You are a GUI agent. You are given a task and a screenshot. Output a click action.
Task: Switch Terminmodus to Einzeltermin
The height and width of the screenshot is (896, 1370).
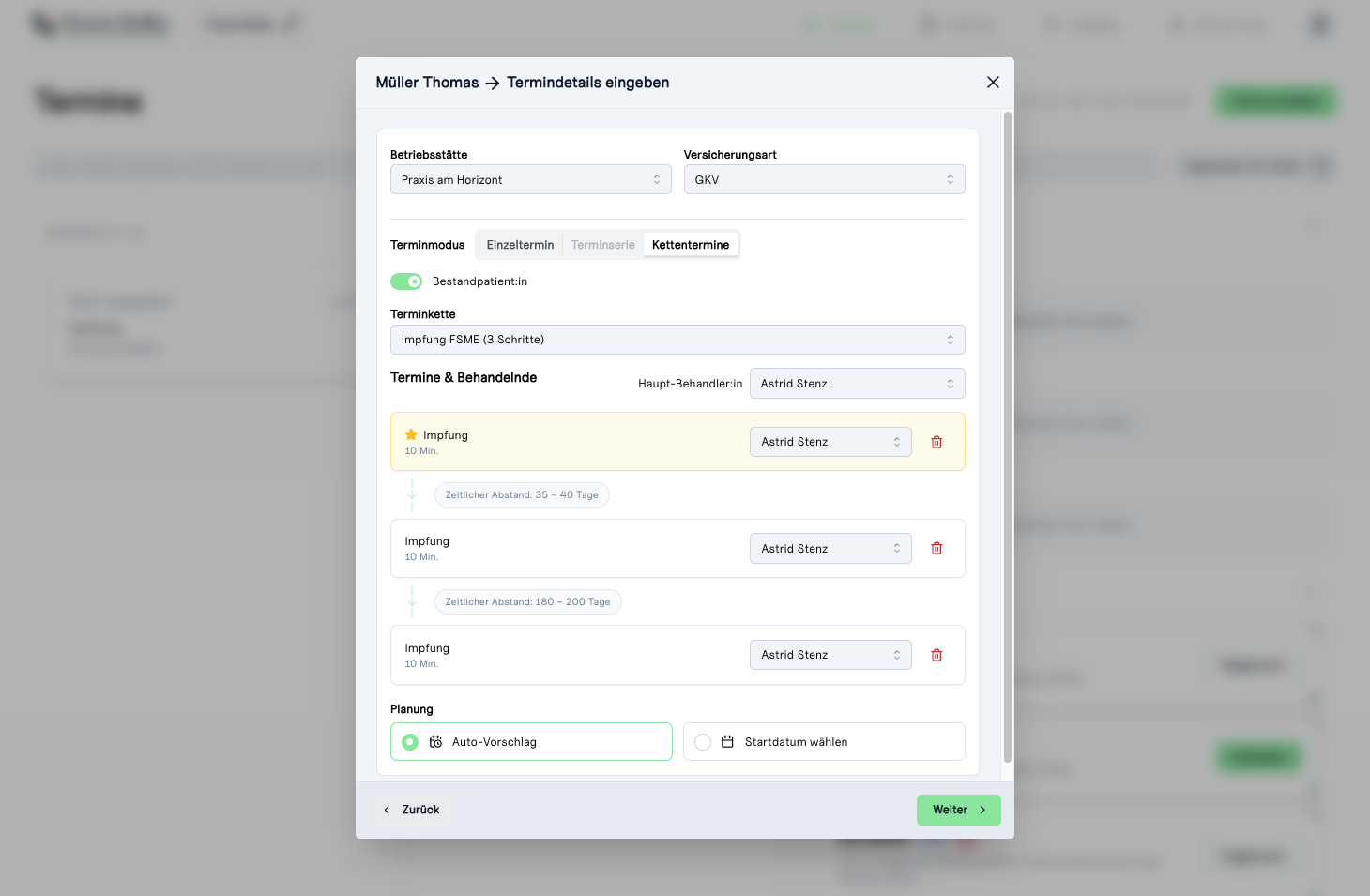click(x=520, y=245)
